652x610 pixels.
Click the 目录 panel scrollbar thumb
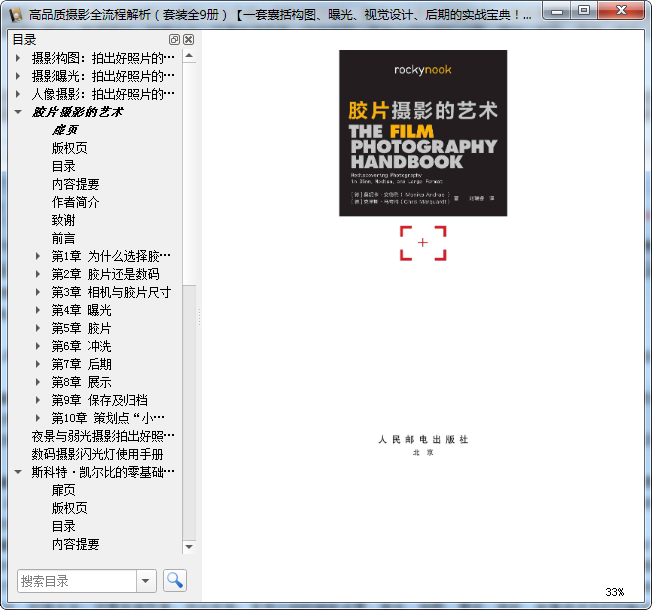(189, 174)
